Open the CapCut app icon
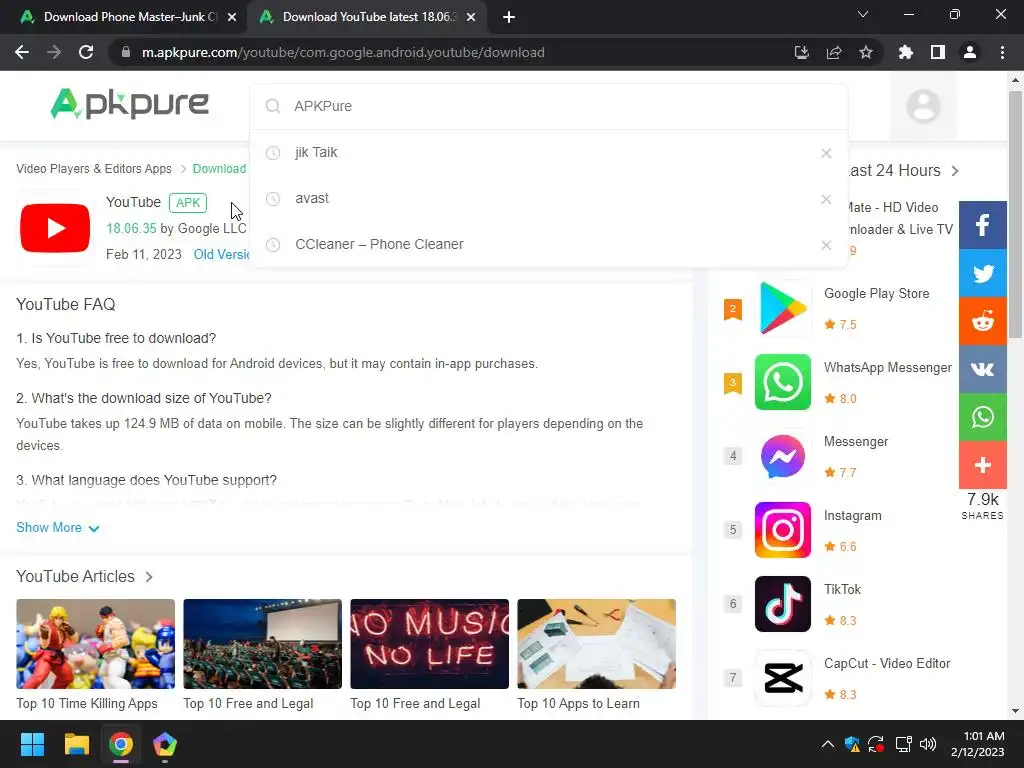The image size is (1024, 768). 782,678
